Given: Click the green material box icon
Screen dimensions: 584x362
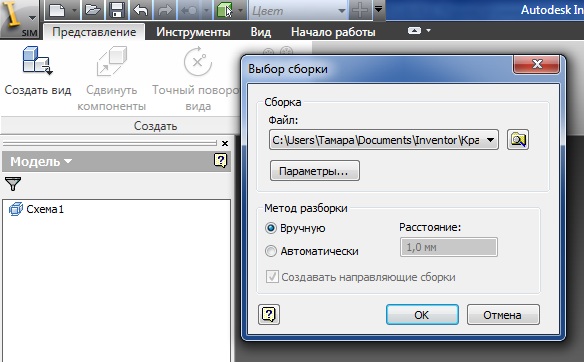Looking at the screenshot, I should [x=225, y=10].
